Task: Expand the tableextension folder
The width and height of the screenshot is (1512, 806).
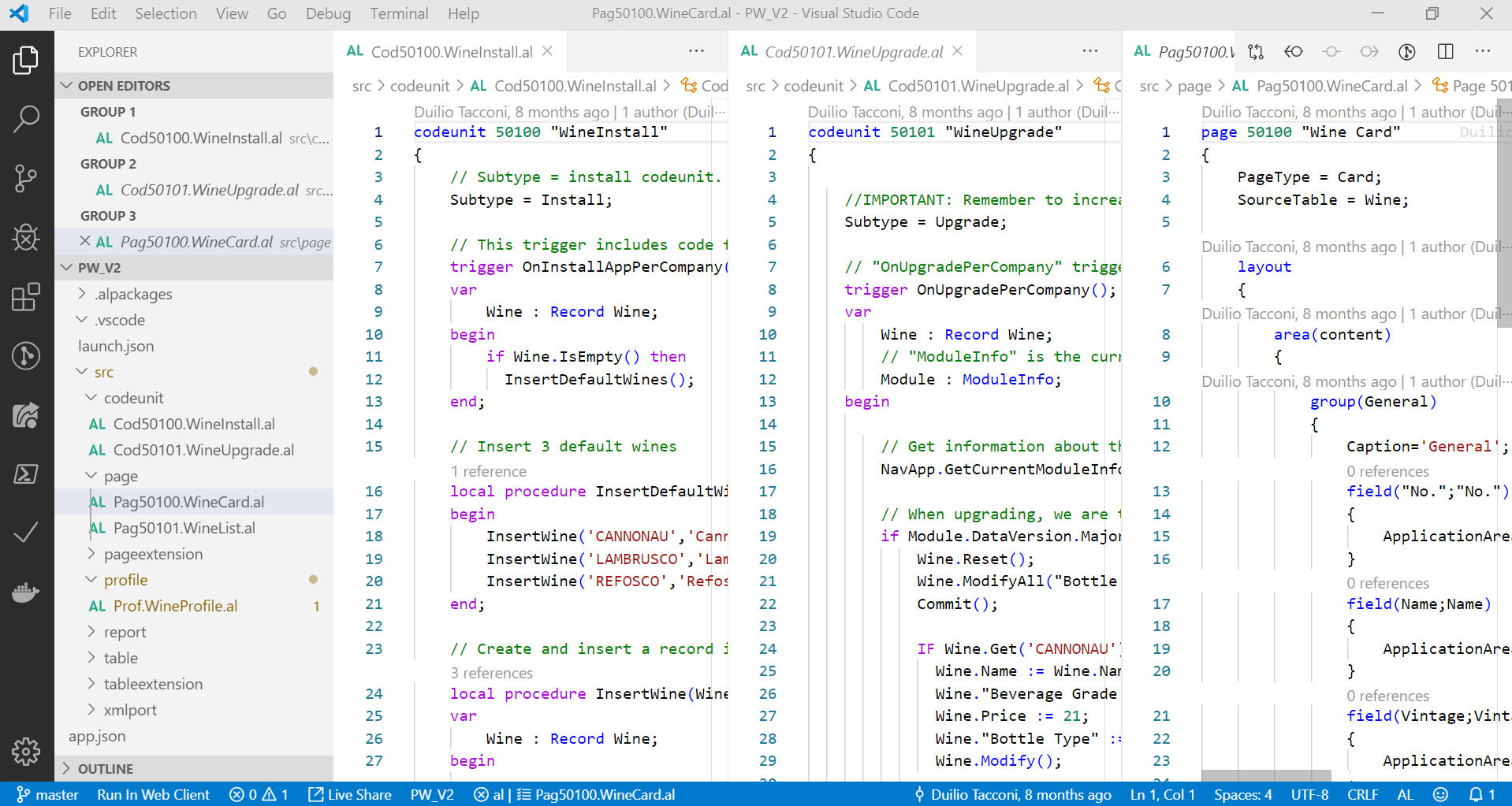Action: pos(194,684)
